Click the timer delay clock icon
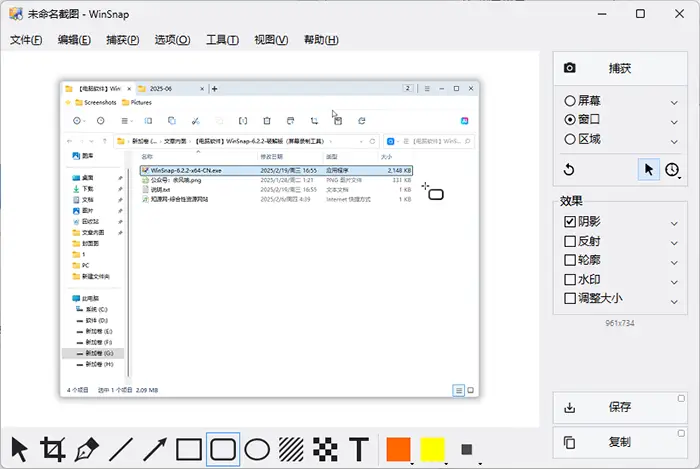 pos(672,170)
